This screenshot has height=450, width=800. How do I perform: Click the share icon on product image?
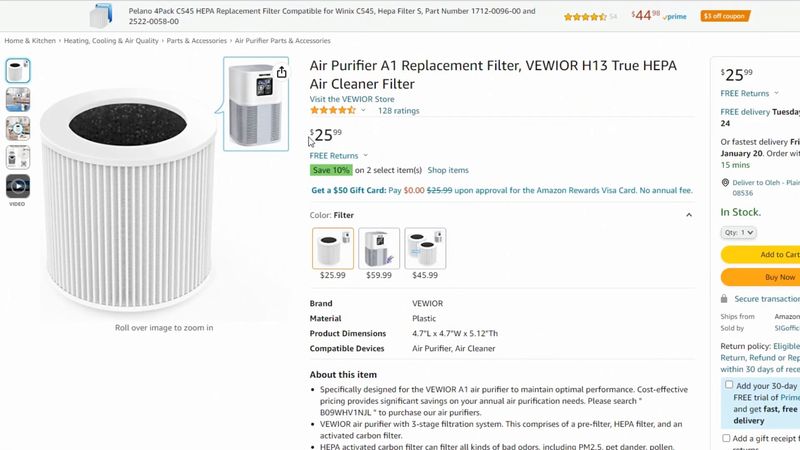(x=281, y=72)
